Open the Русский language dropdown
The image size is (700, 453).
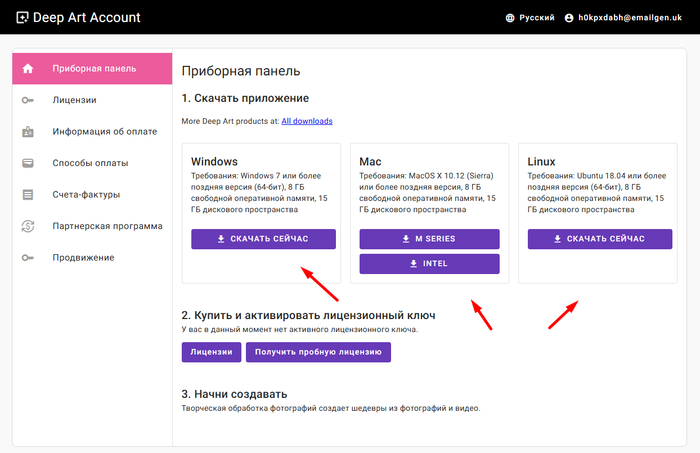534,17
